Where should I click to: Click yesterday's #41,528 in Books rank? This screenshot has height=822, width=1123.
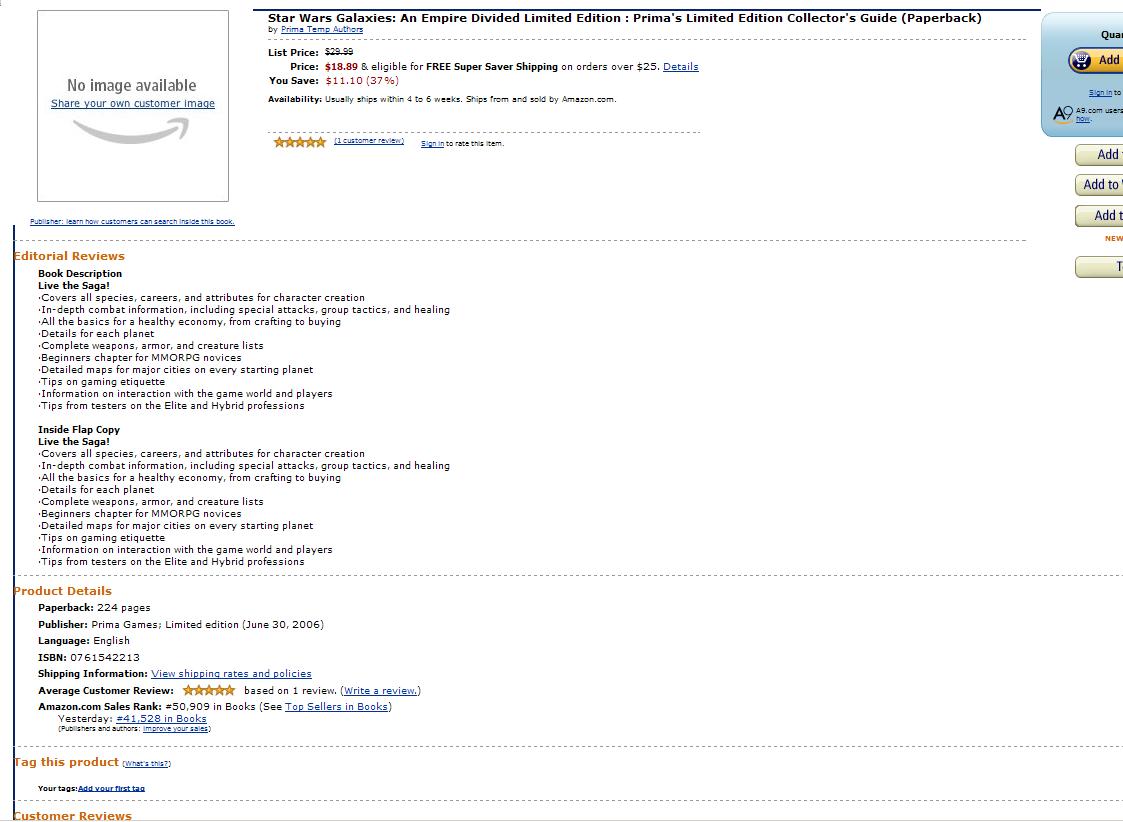161,719
